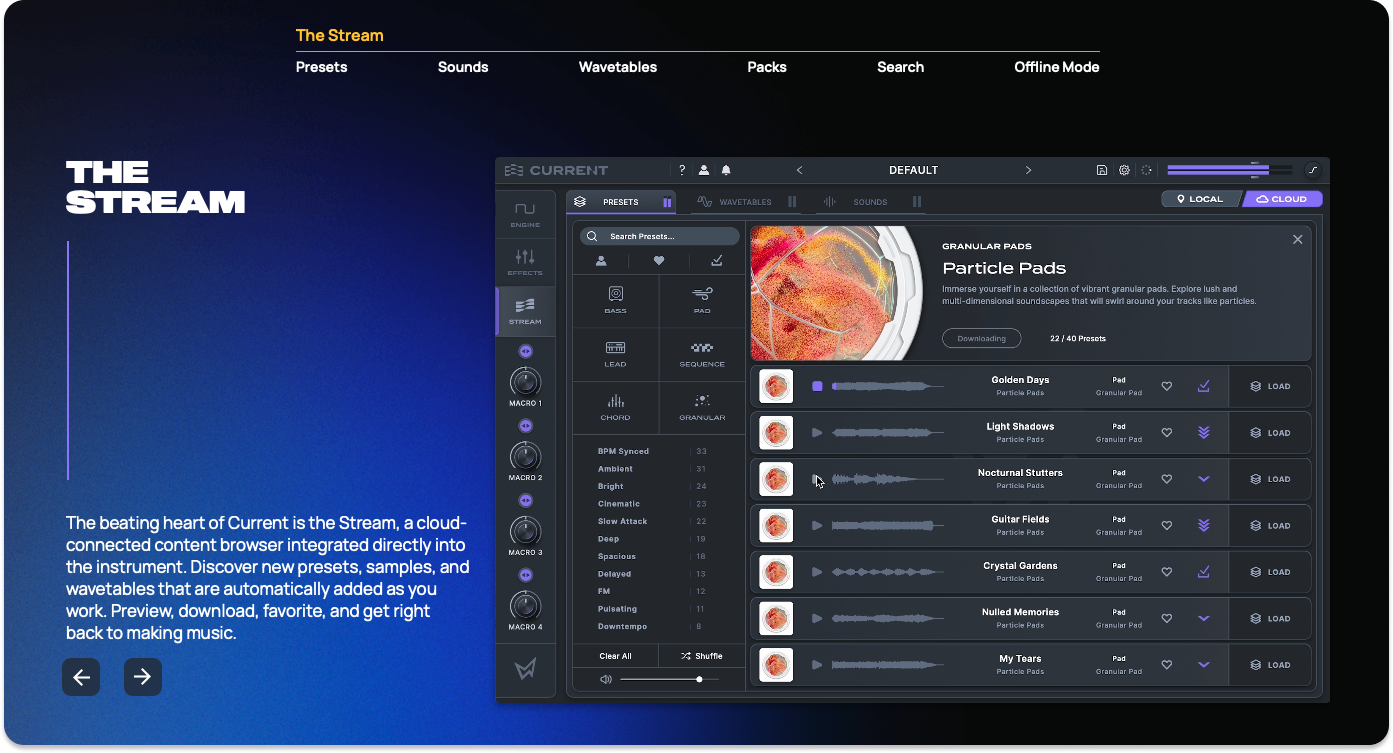1393x753 pixels.
Task: Play the Light Shadows preset preview
Action: [x=817, y=433]
